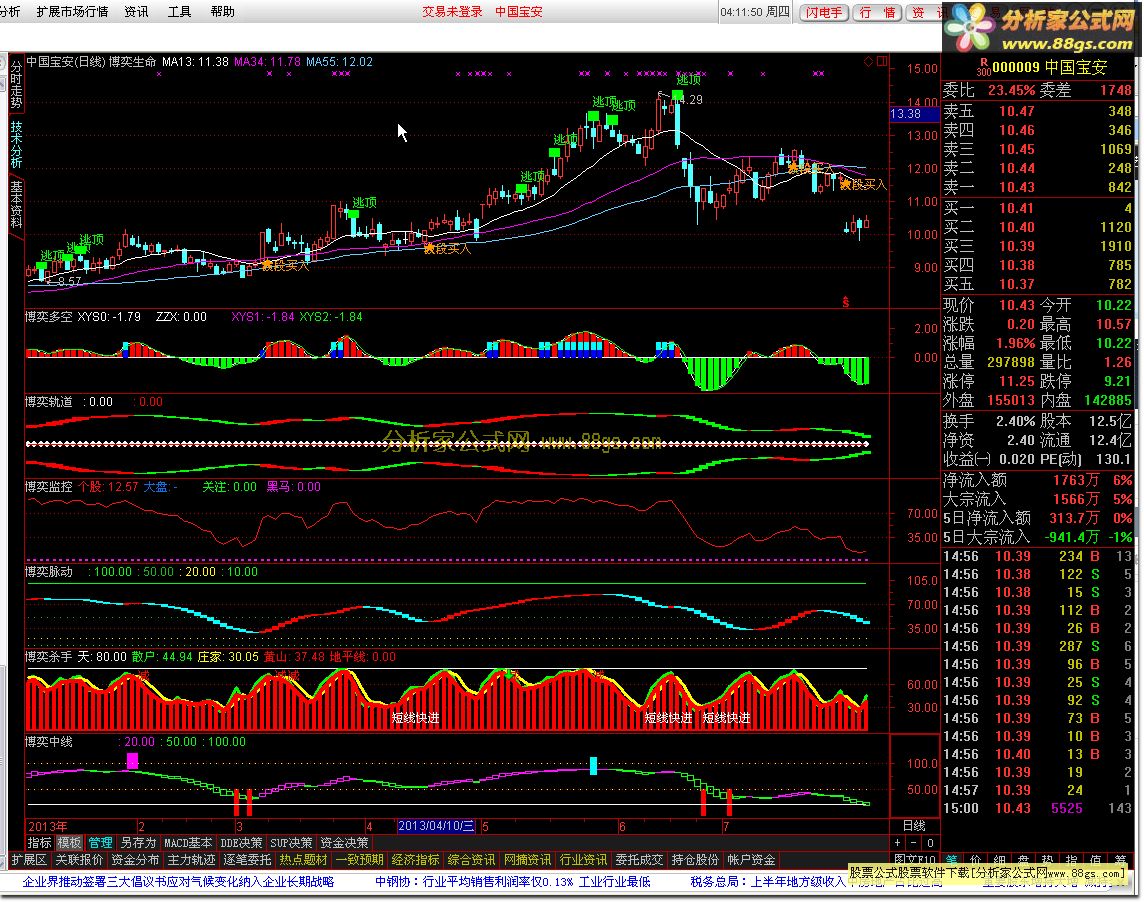
Task: Open the 帮助 menu
Action: (x=223, y=12)
